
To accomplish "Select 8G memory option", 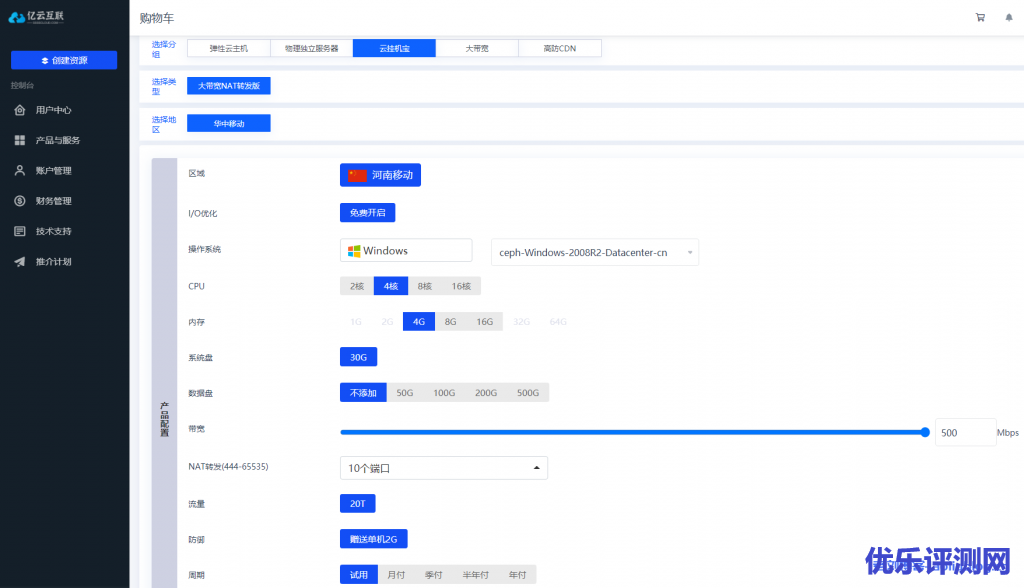I will [450, 322].
